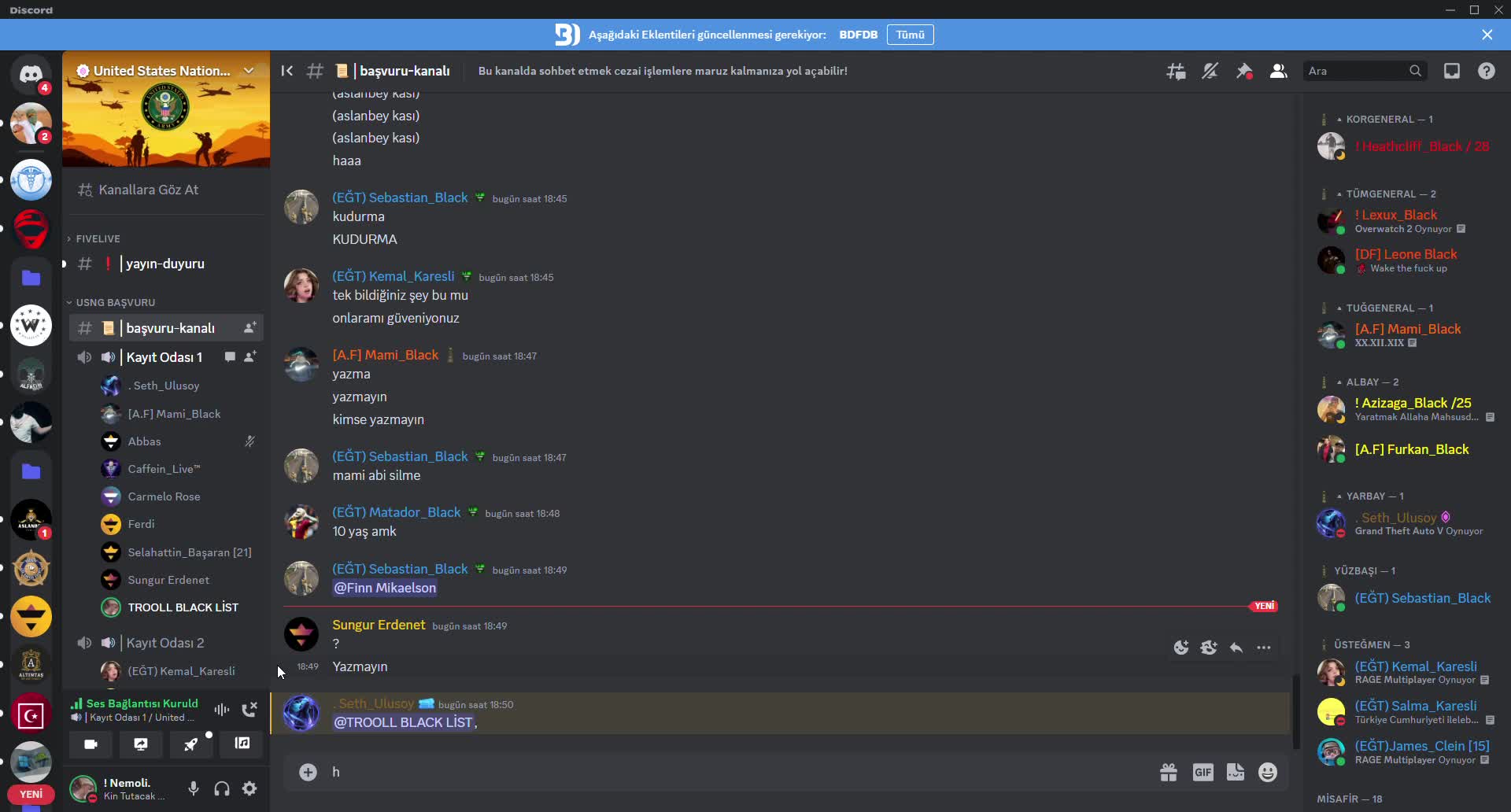The image size is (1511, 812).
Task: Select the yayın-duyuru channel
Action: (x=165, y=264)
